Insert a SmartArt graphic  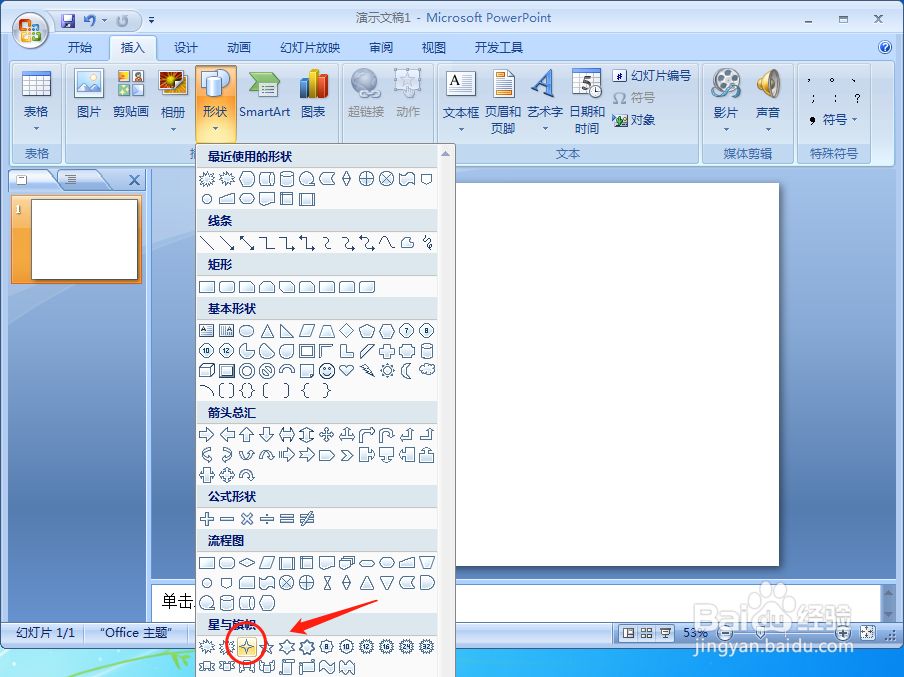tap(265, 93)
